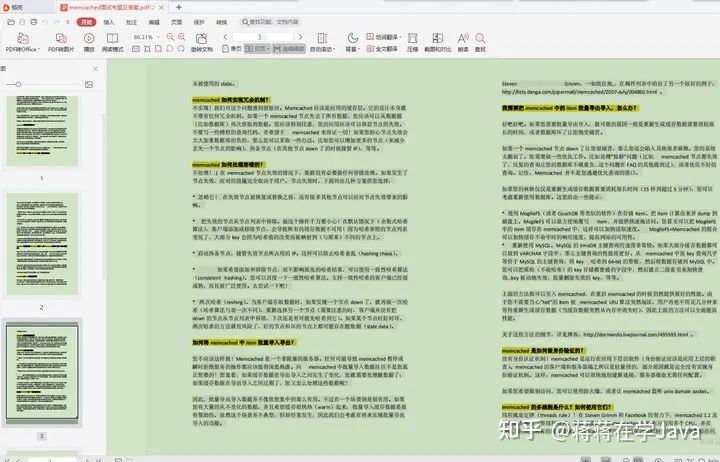Click the thumbnail size icon beside the slider
This screenshot has width=720, height=462.
click(89, 85)
